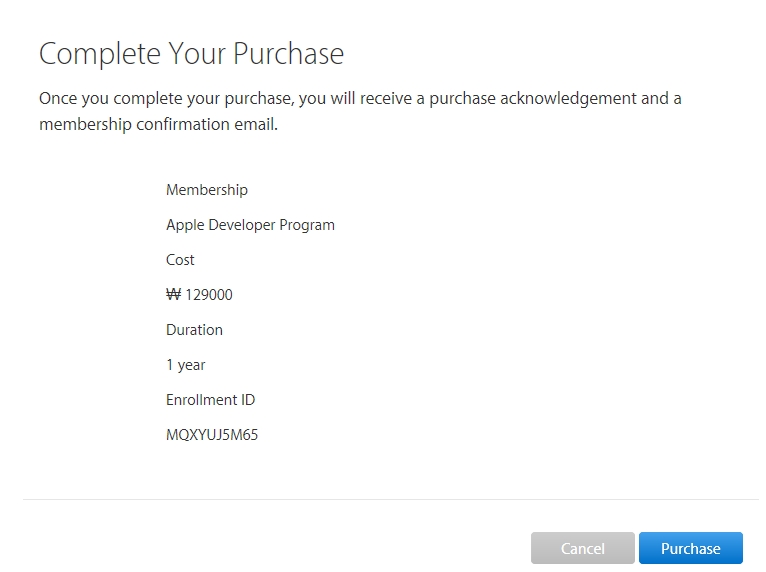Click the won currency symbol

173,295
